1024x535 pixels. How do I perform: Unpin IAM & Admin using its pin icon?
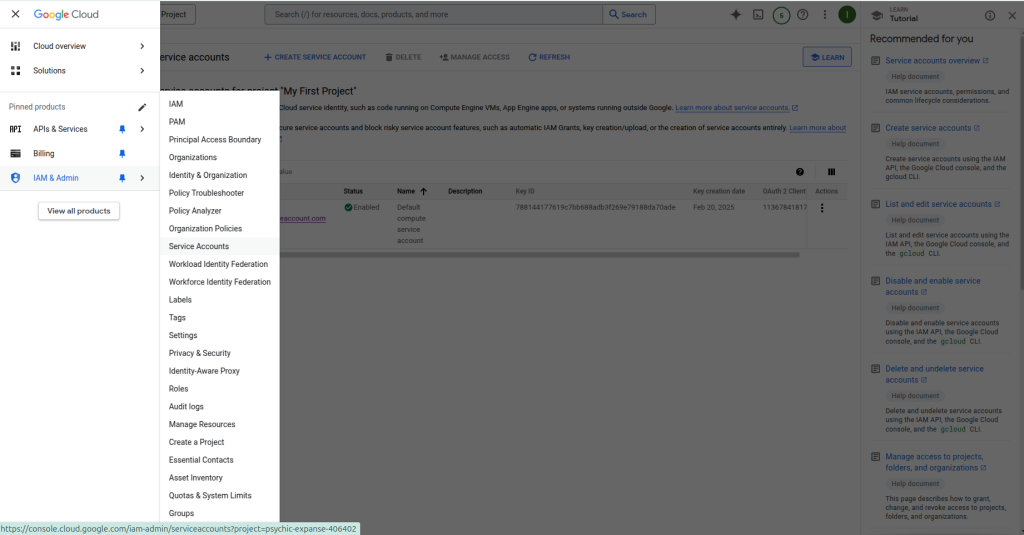(122, 178)
